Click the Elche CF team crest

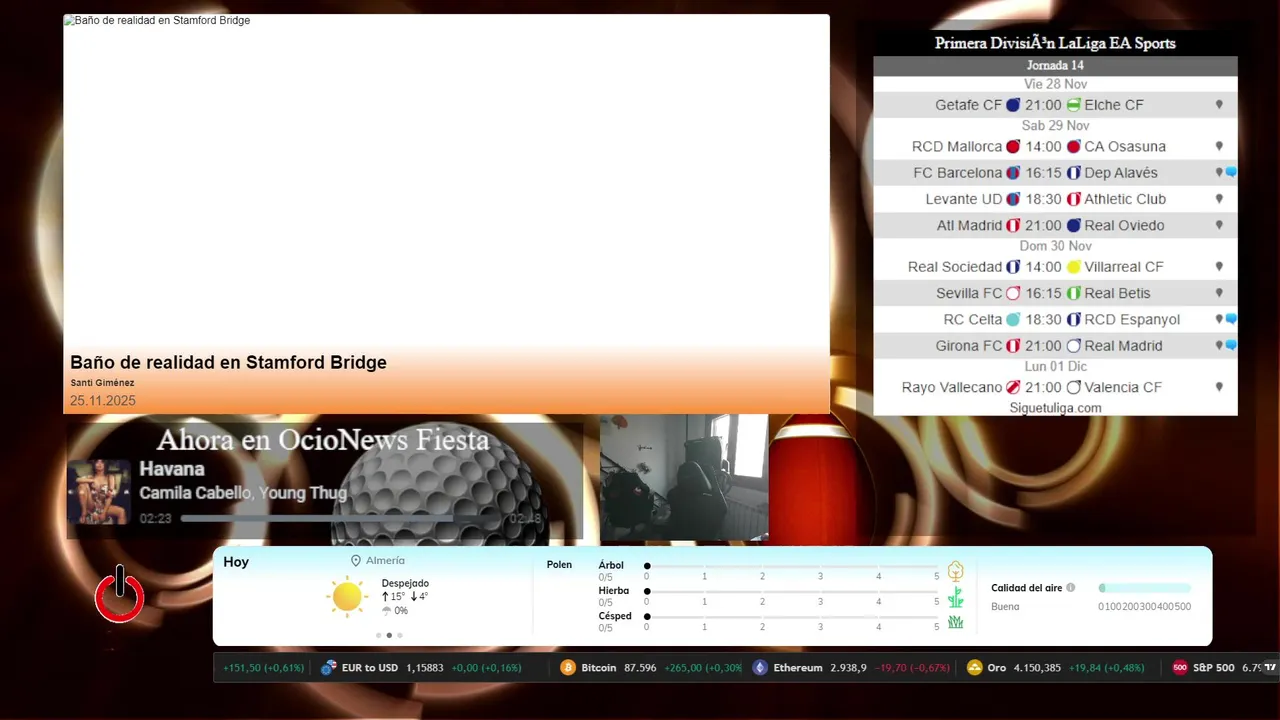click(1073, 104)
